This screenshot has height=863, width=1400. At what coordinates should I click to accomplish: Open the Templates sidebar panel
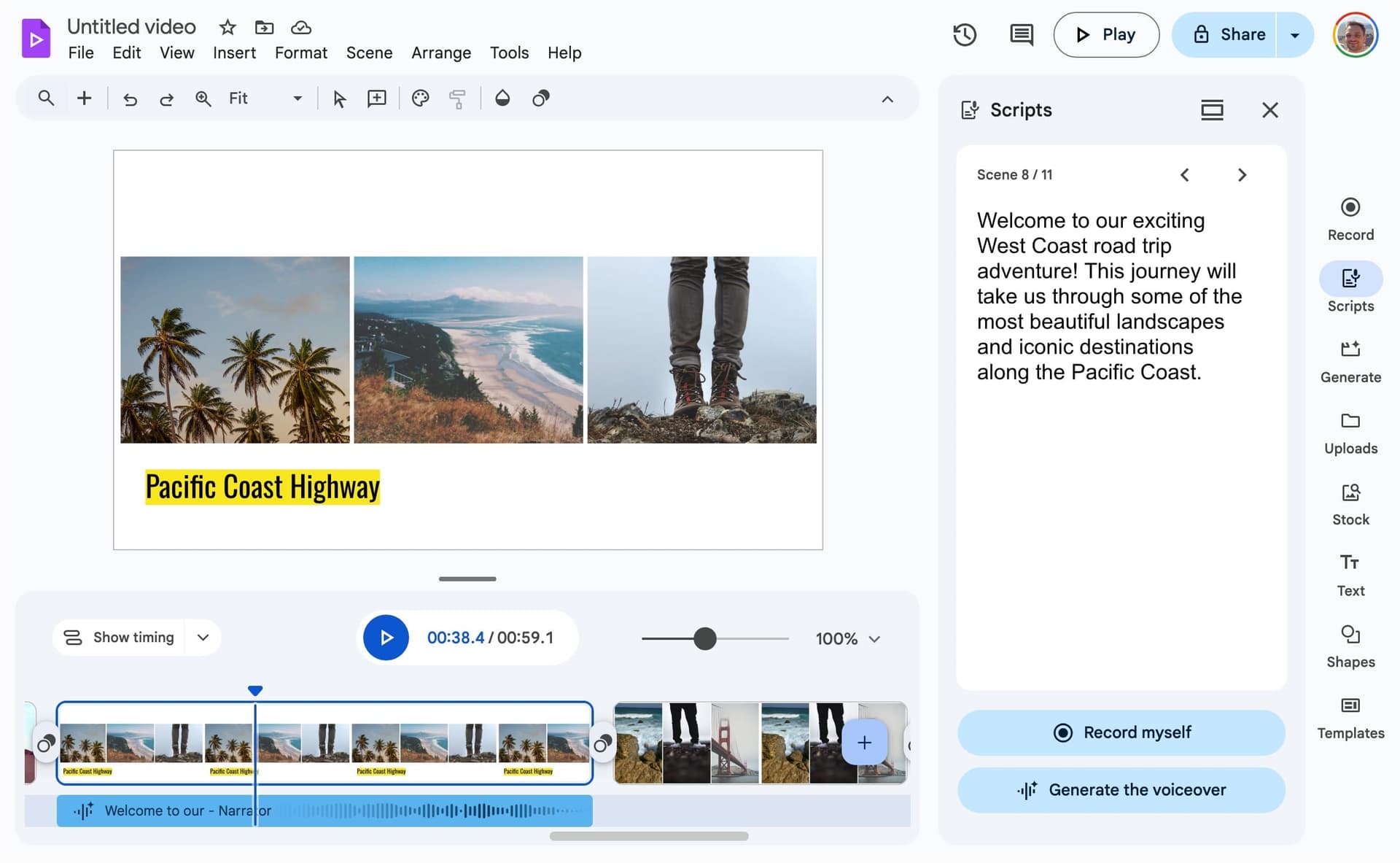[x=1350, y=717]
